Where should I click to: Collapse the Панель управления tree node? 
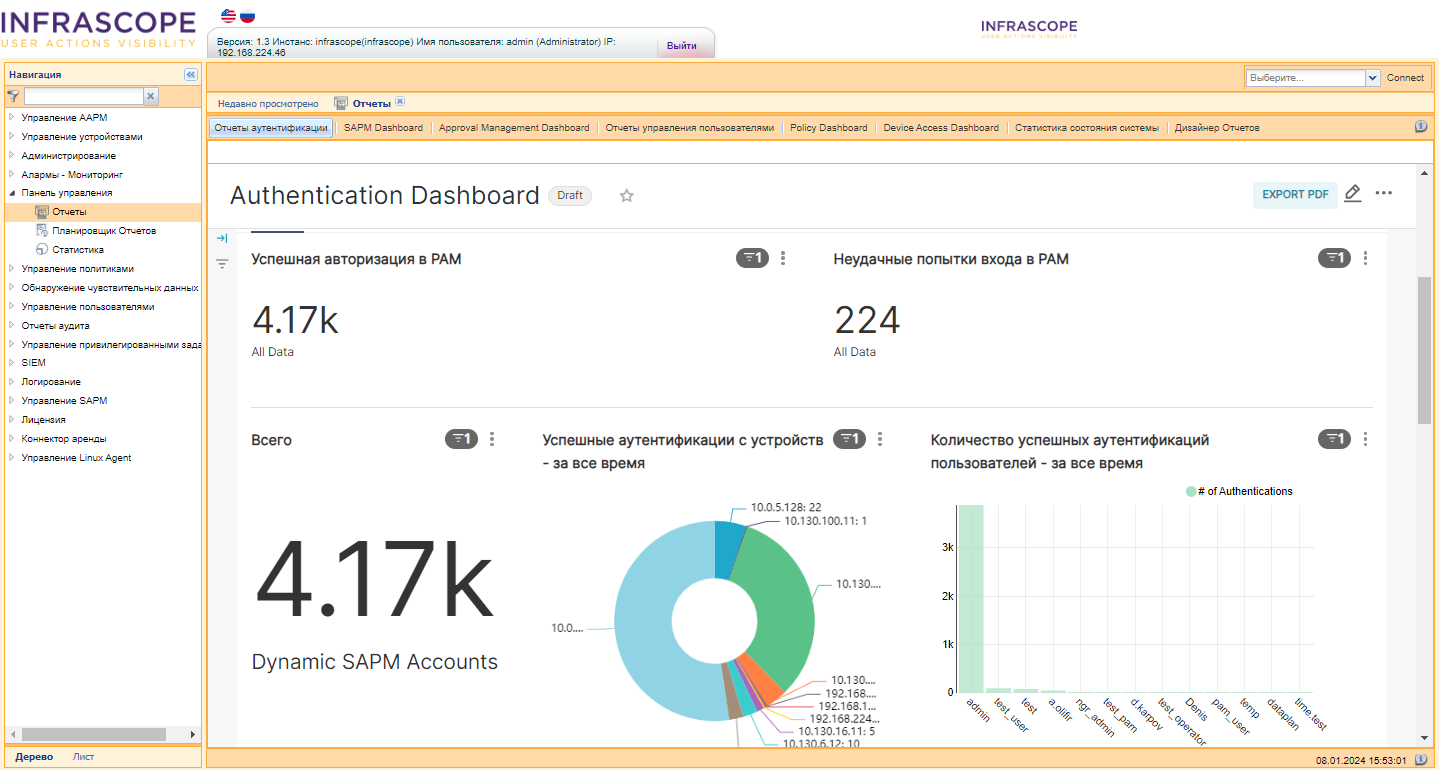pyautogui.click(x=12, y=193)
